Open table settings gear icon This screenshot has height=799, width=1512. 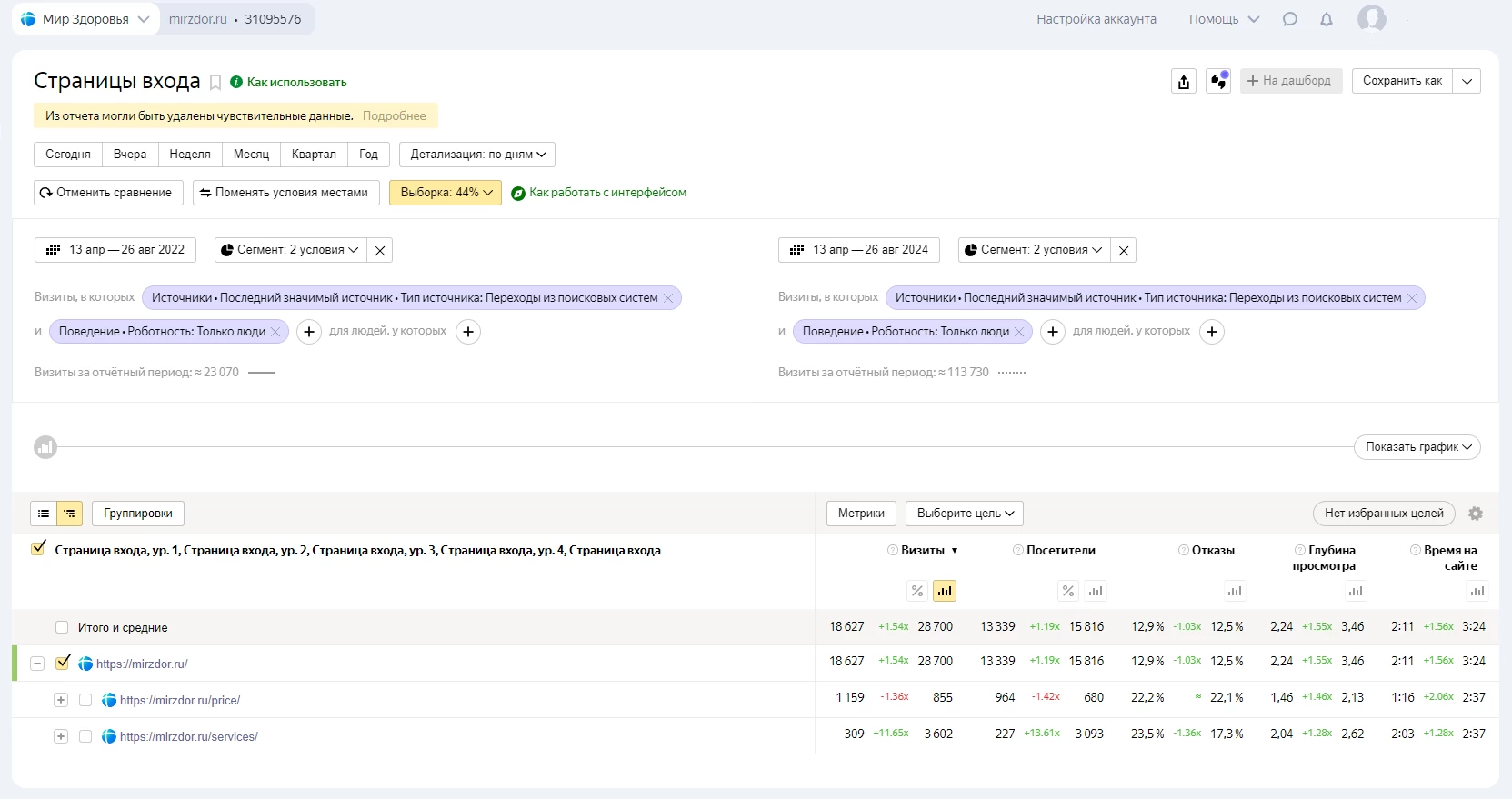click(x=1476, y=514)
